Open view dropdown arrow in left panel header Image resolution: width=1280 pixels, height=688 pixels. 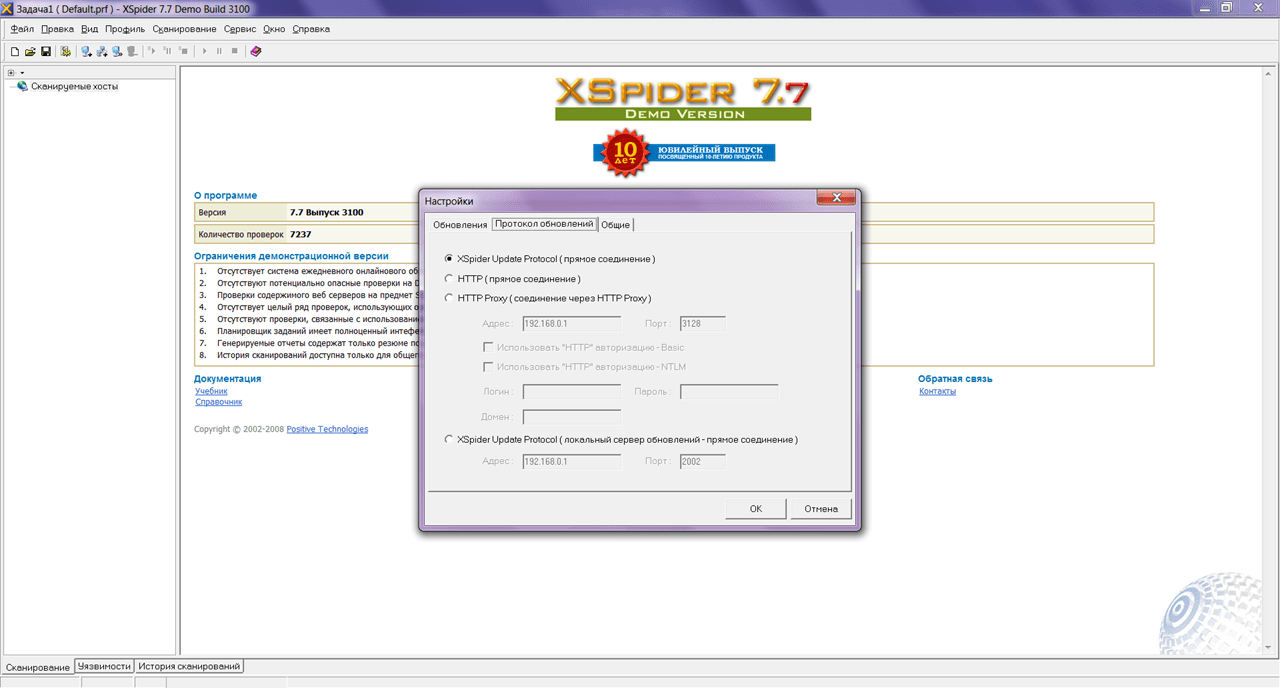(22, 72)
